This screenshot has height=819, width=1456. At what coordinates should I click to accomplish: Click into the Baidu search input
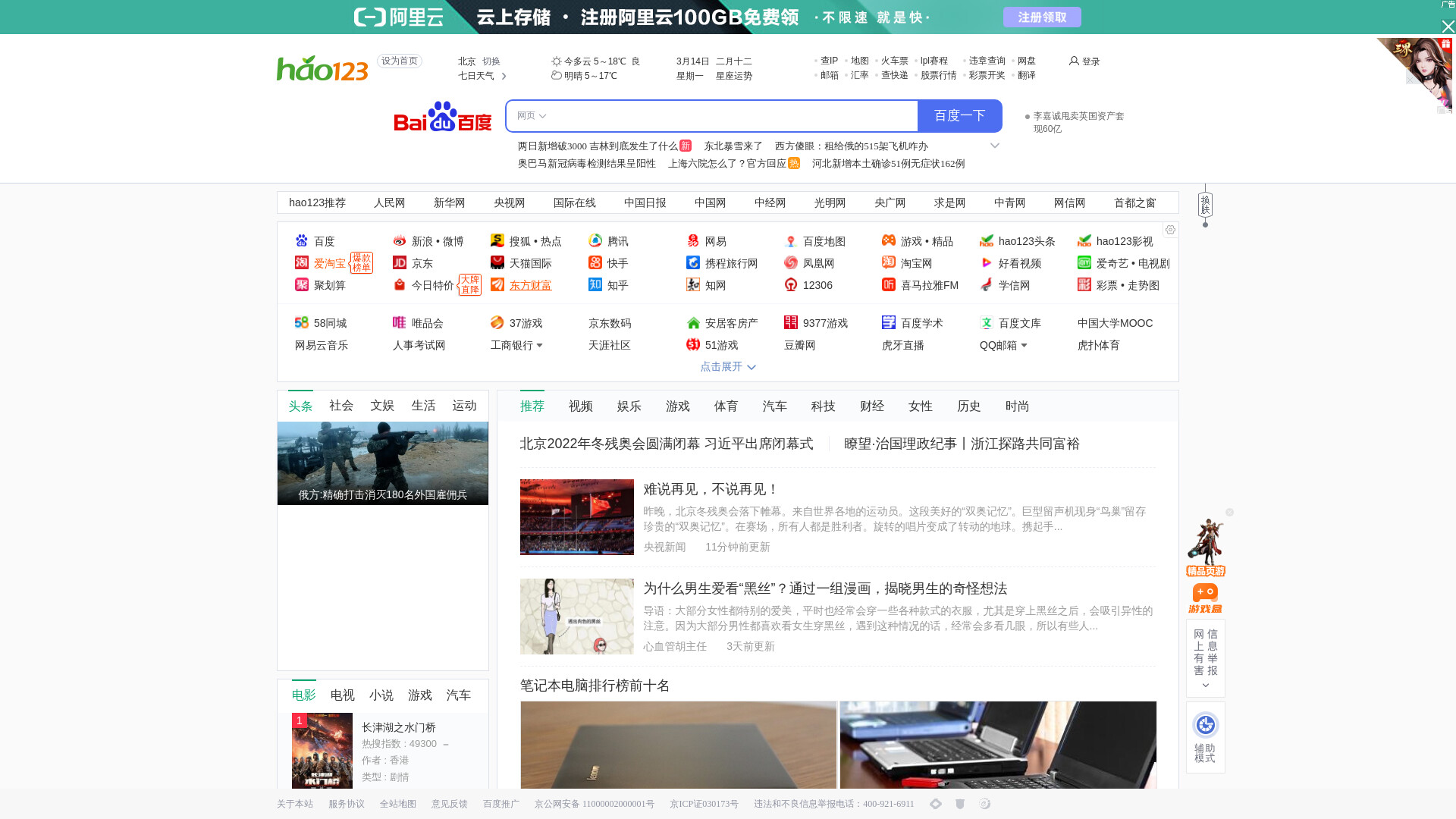pyautogui.click(x=732, y=116)
